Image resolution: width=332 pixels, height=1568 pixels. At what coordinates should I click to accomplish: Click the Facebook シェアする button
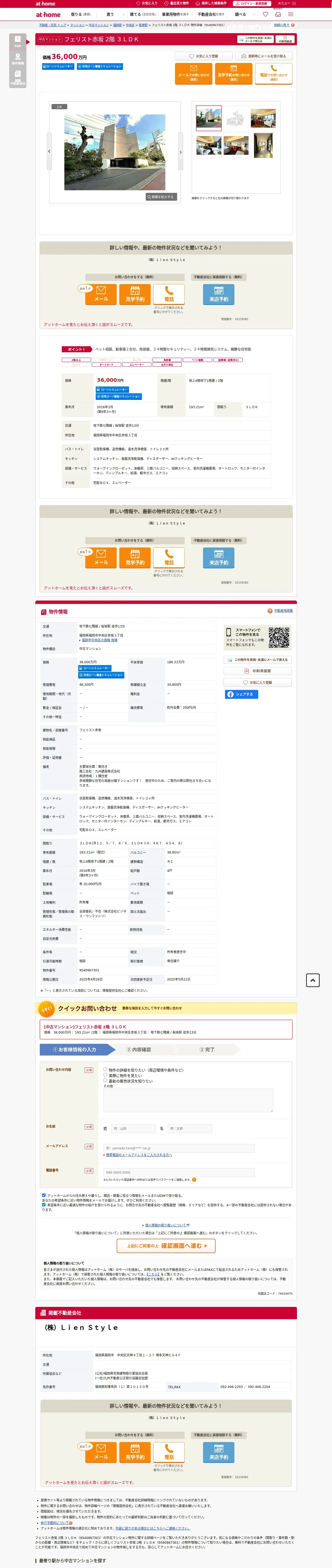point(241,695)
